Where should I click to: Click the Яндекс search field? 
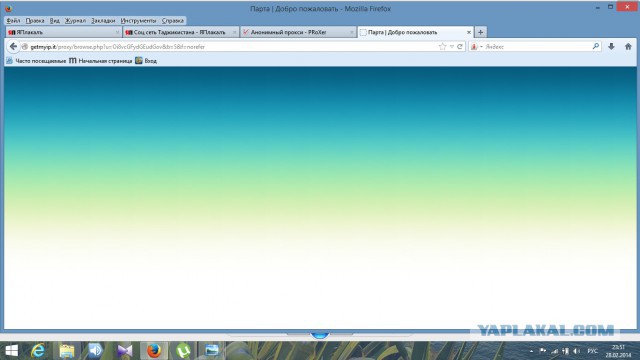click(537, 47)
